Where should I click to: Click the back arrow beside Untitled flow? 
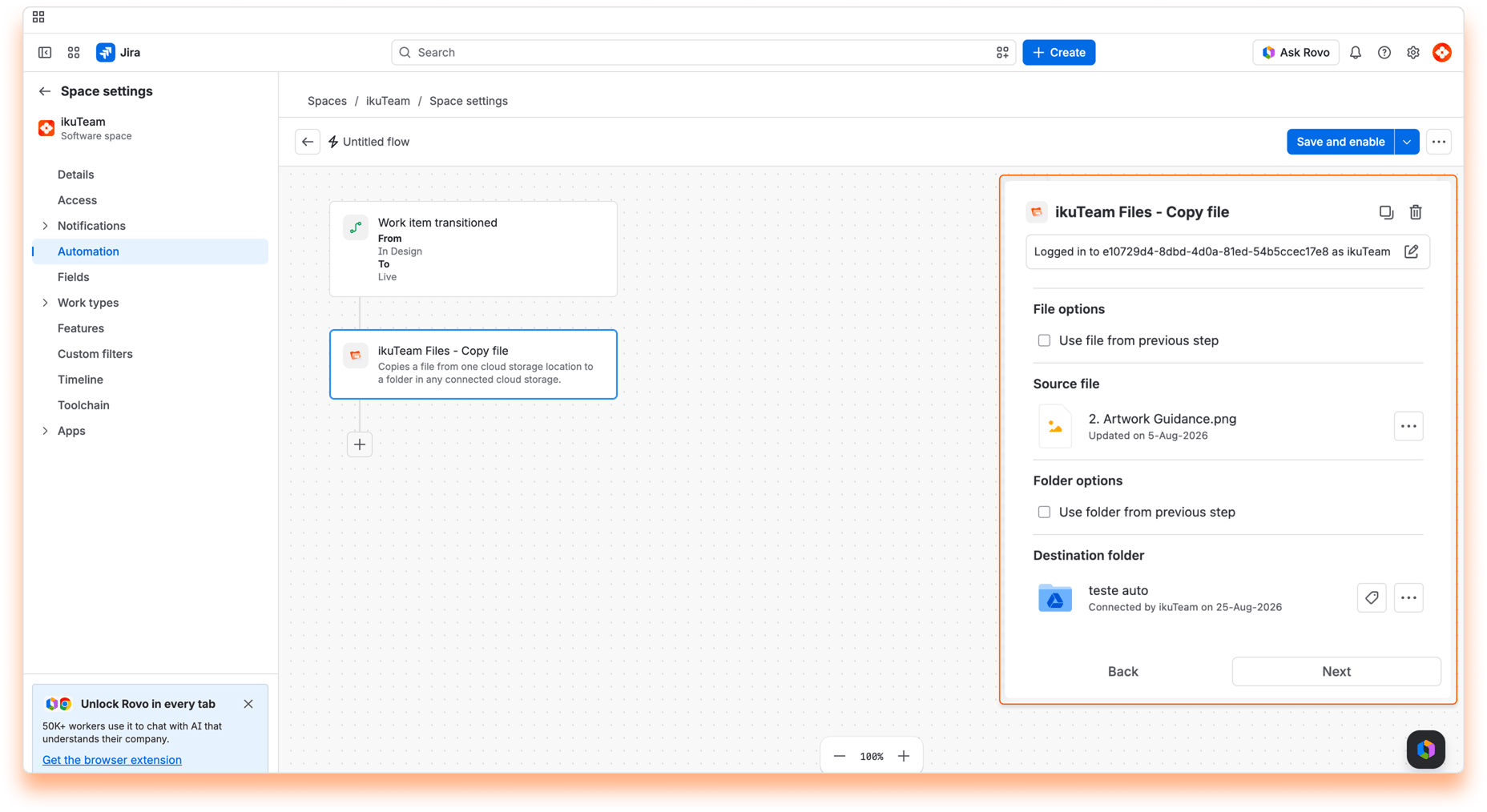[x=308, y=142]
